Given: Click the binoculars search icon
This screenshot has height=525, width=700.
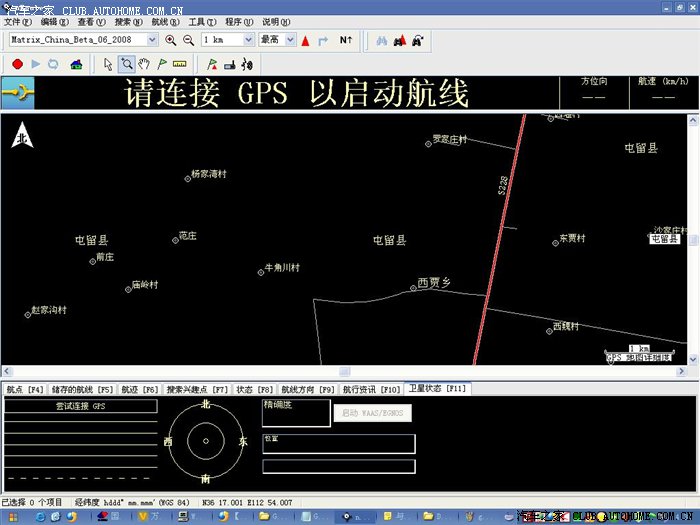Looking at the screenshot, I should click(x=380, y=40).
